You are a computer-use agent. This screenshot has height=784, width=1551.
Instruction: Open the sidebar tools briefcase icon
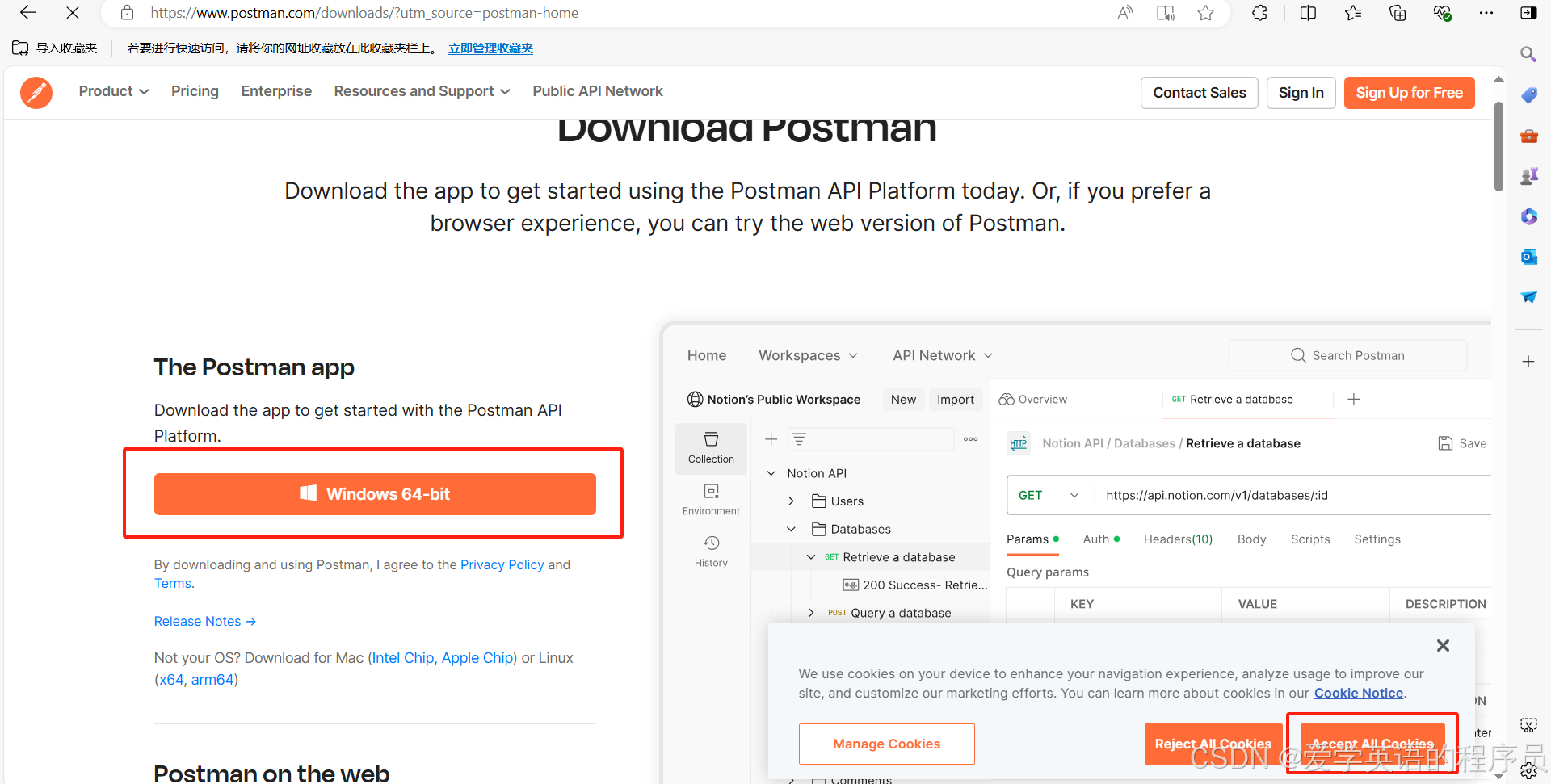pos(1529,136)
